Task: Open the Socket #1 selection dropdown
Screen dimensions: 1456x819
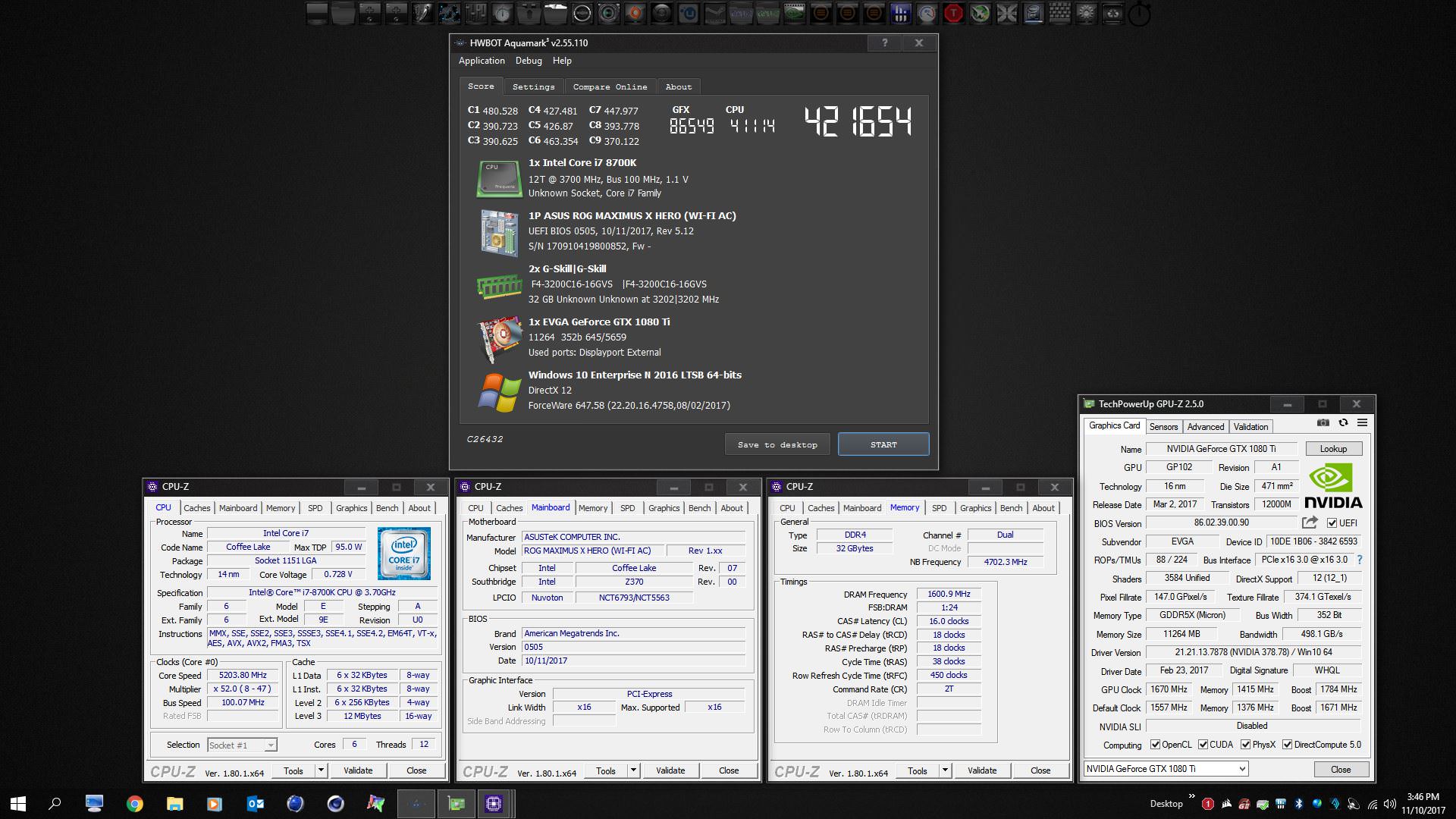Action: click(x=243, y=745)
